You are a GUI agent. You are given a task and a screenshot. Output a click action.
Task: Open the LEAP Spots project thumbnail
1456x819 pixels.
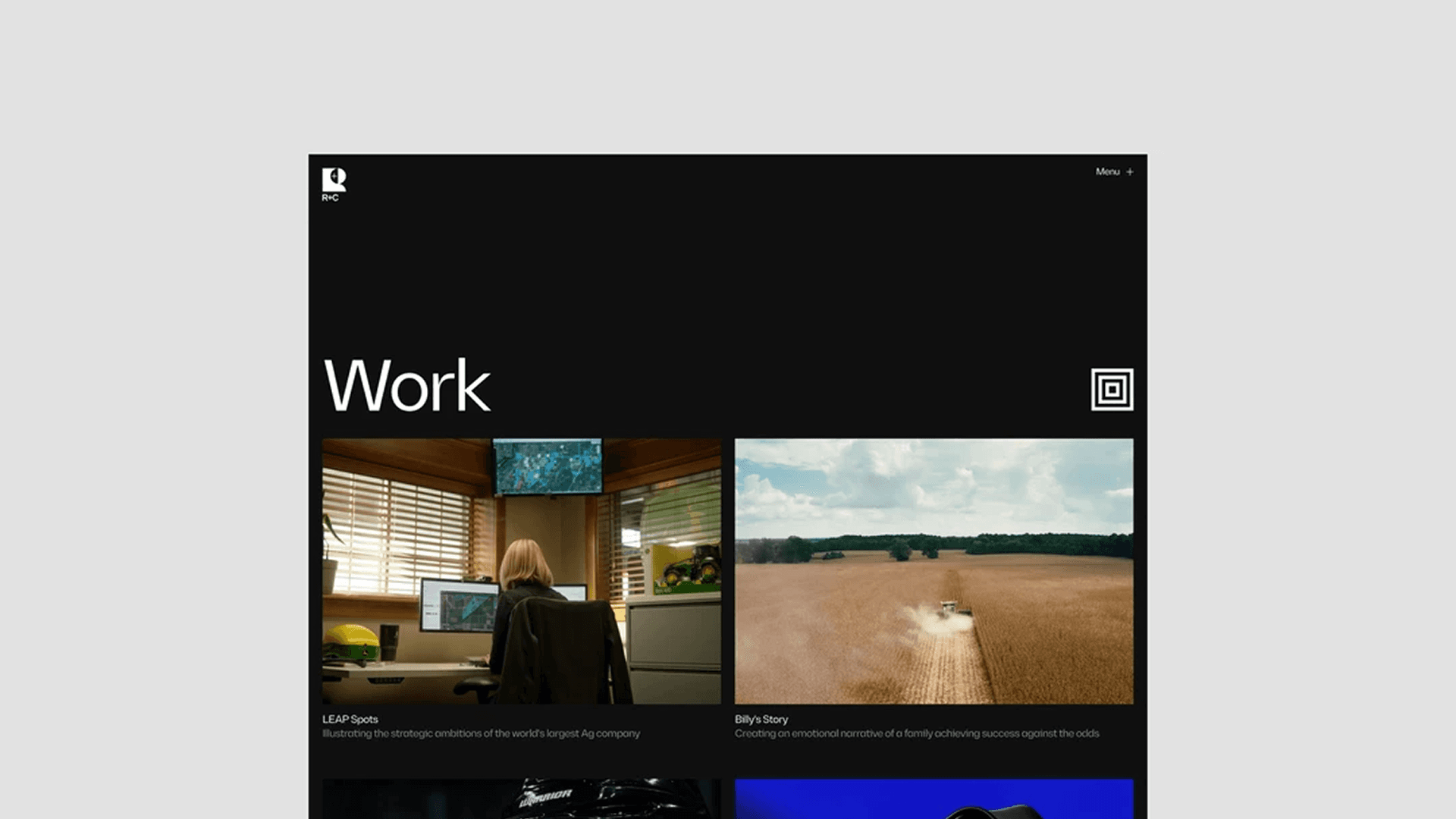click(521, 571)
